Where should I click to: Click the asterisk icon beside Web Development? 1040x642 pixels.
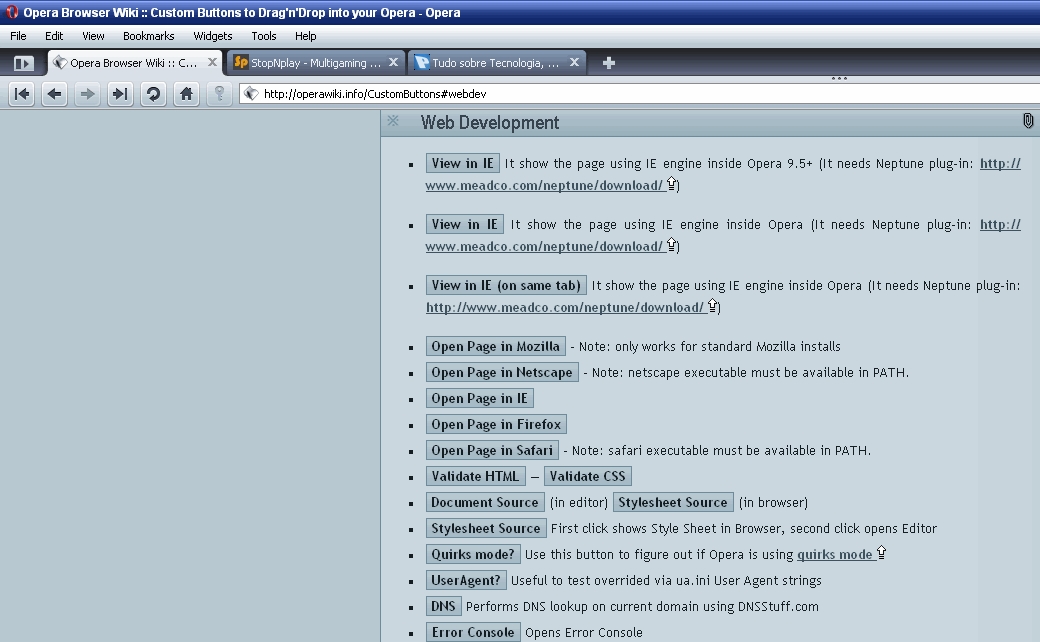(x=393, y=121)
